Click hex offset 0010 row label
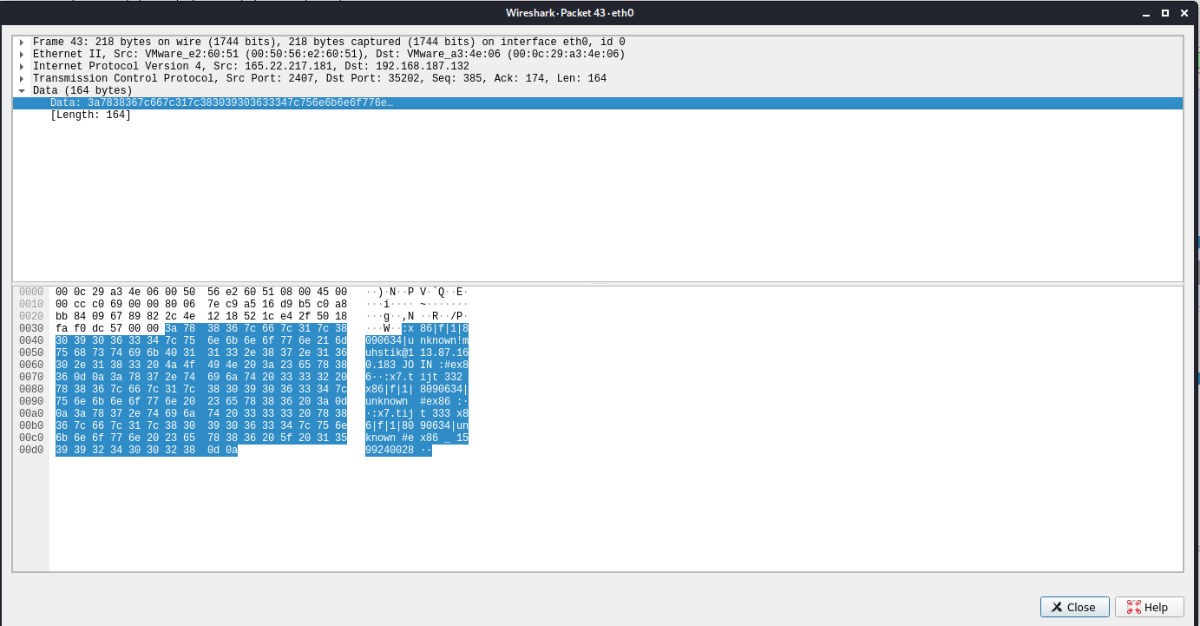This screenshot has height=626, width=1200. click(31, 303)
